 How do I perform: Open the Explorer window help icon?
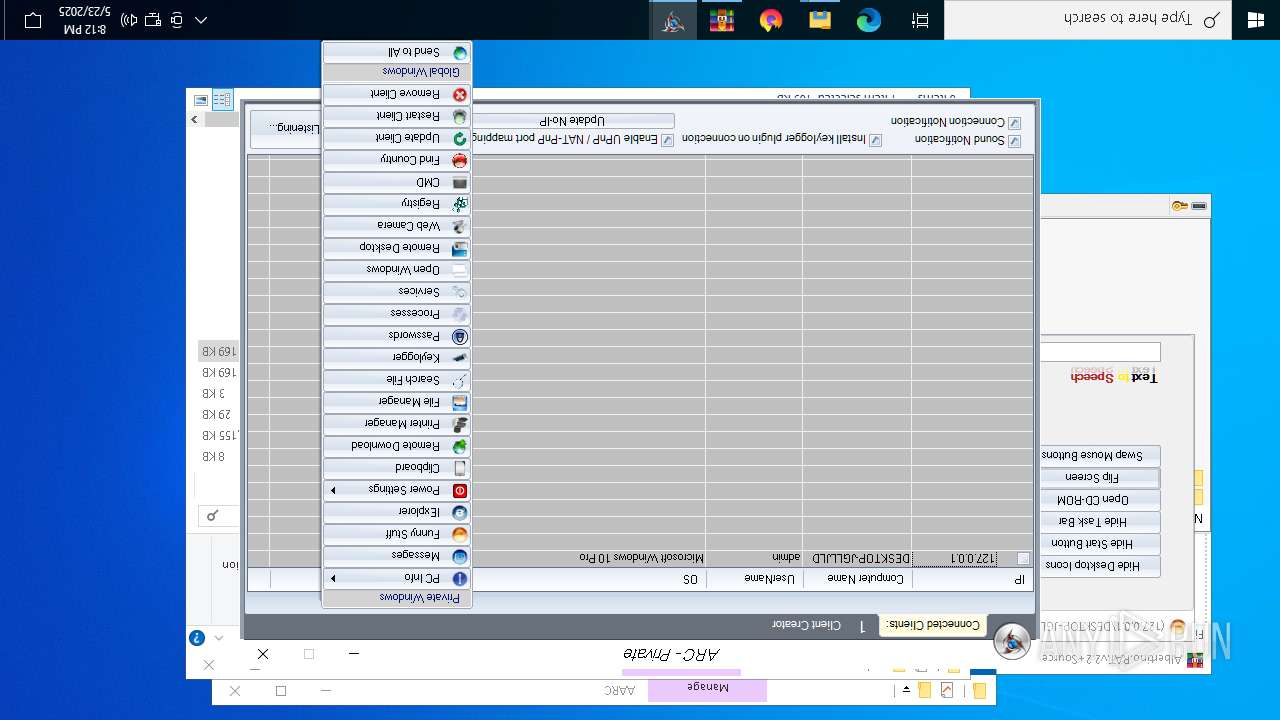tap(197, 638)
